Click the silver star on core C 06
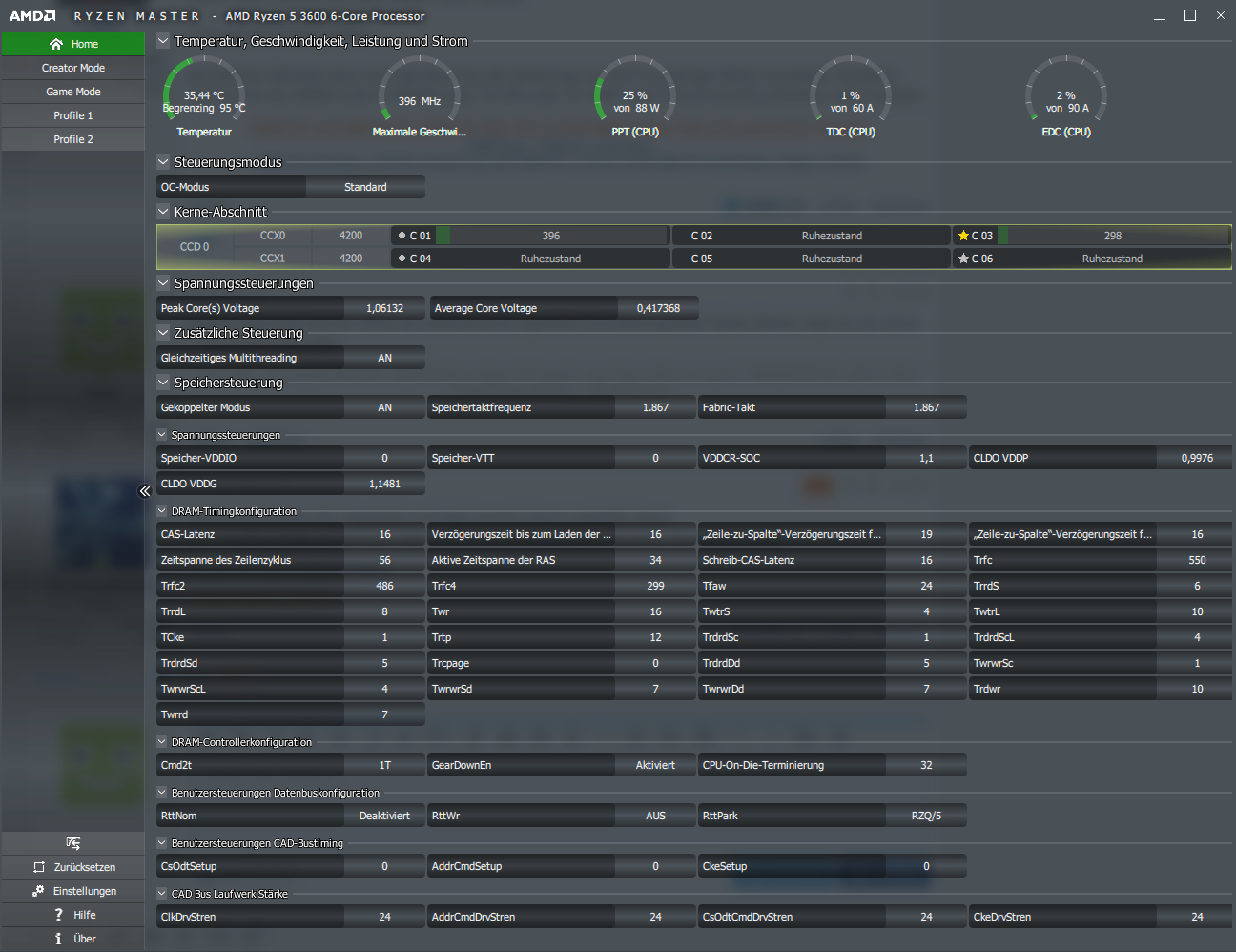1236x952 pixels. click(963, 259)
